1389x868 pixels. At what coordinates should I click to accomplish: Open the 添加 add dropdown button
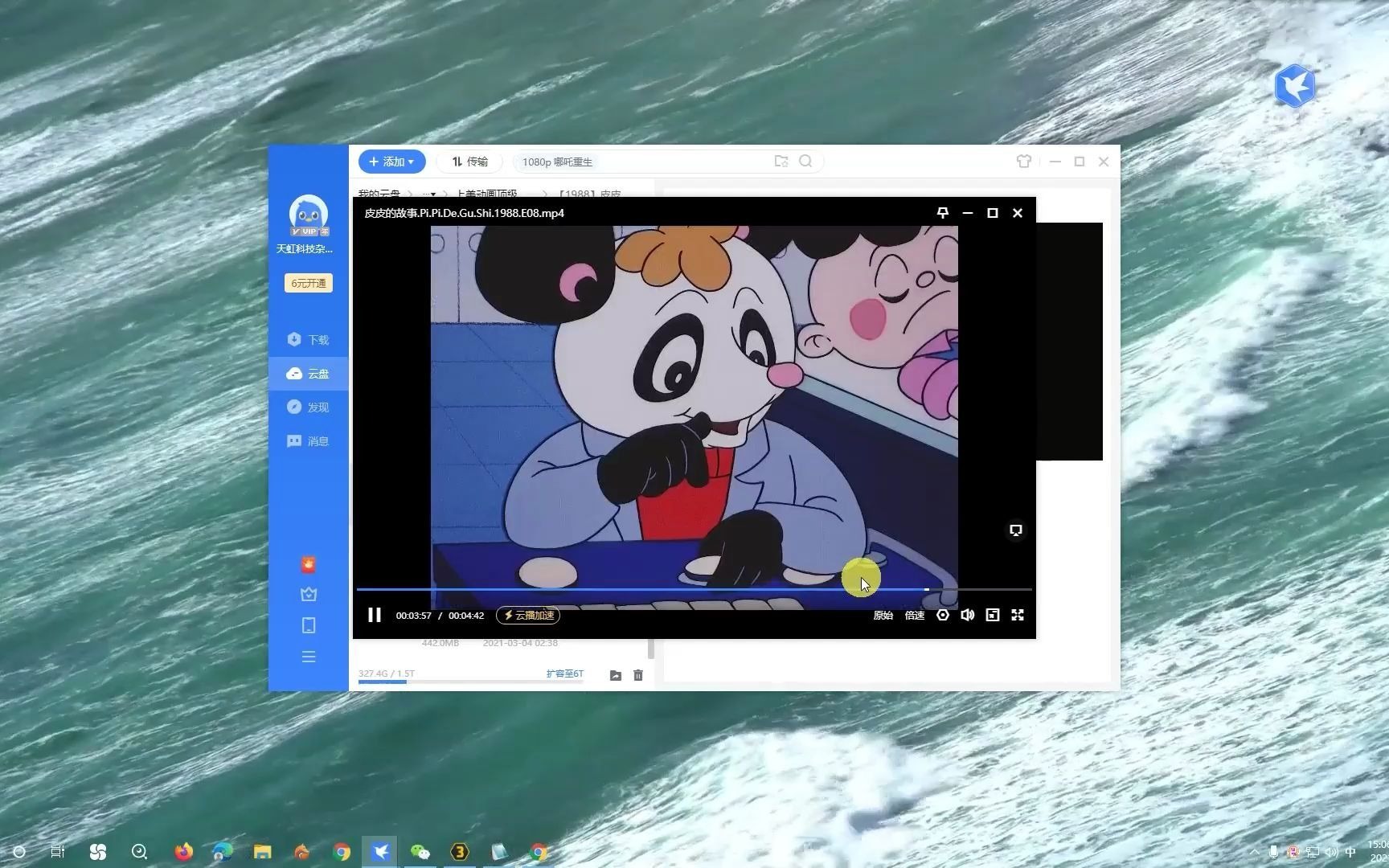(x=391, y=162)
